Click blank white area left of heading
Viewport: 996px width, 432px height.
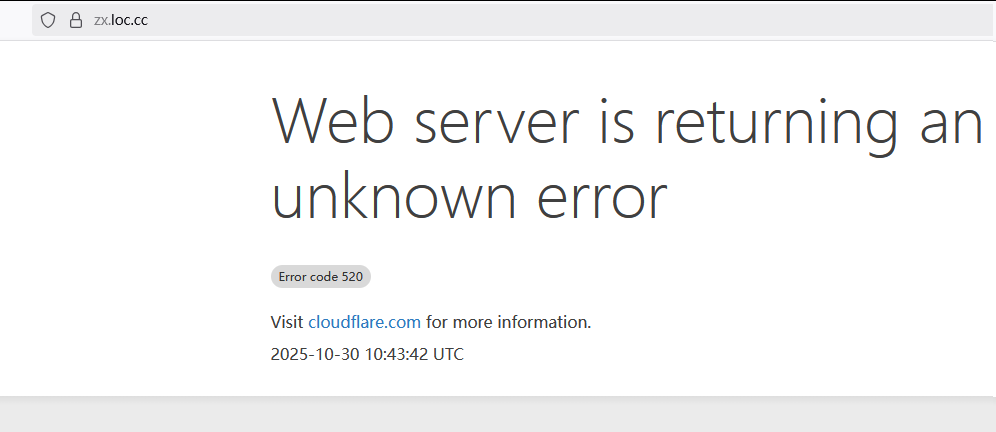[x=130, y=200]
